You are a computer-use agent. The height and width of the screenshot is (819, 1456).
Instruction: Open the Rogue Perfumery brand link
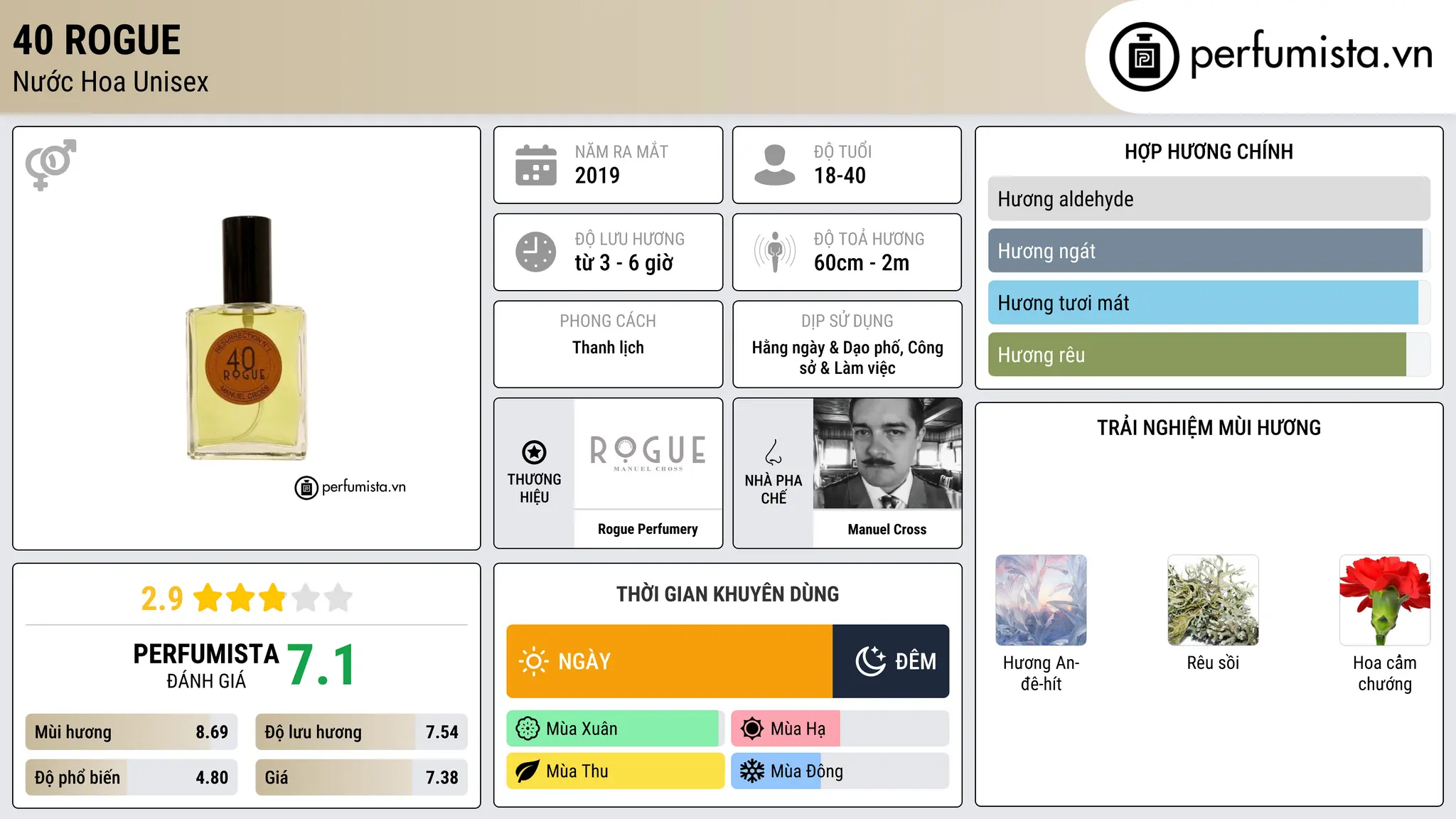tap(648, 529)
